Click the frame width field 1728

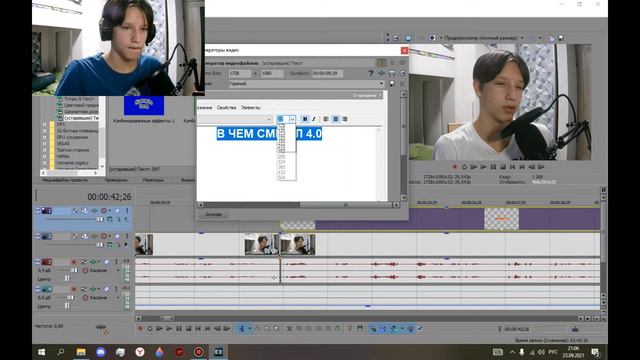coord(240,73)
